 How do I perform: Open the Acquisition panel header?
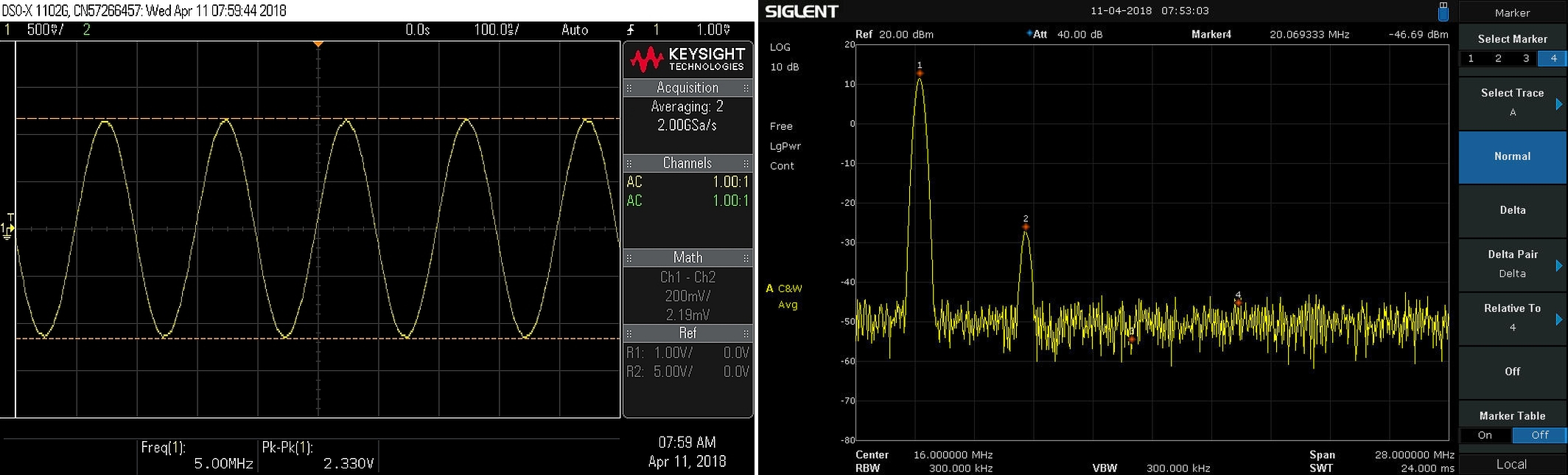(687, 88)
